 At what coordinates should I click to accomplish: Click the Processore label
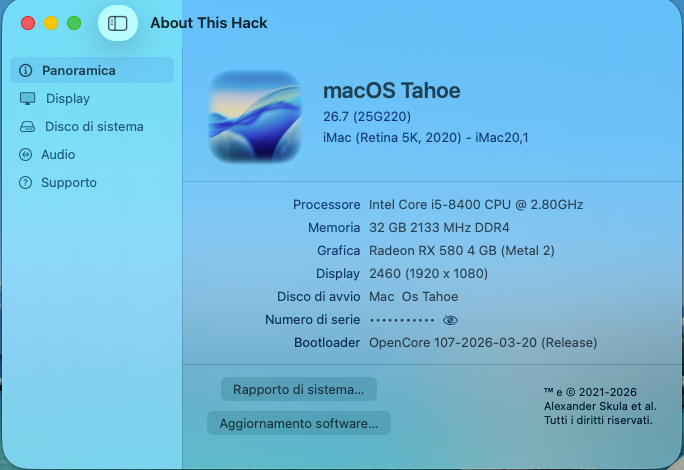coord(326,205)
